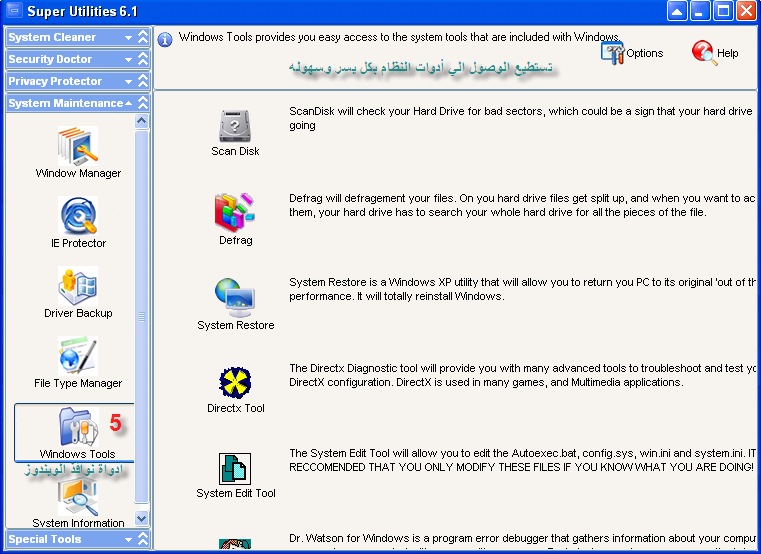Open the File Type Manager icon
This screenshot has height=554, width=761.
[78, 355]
